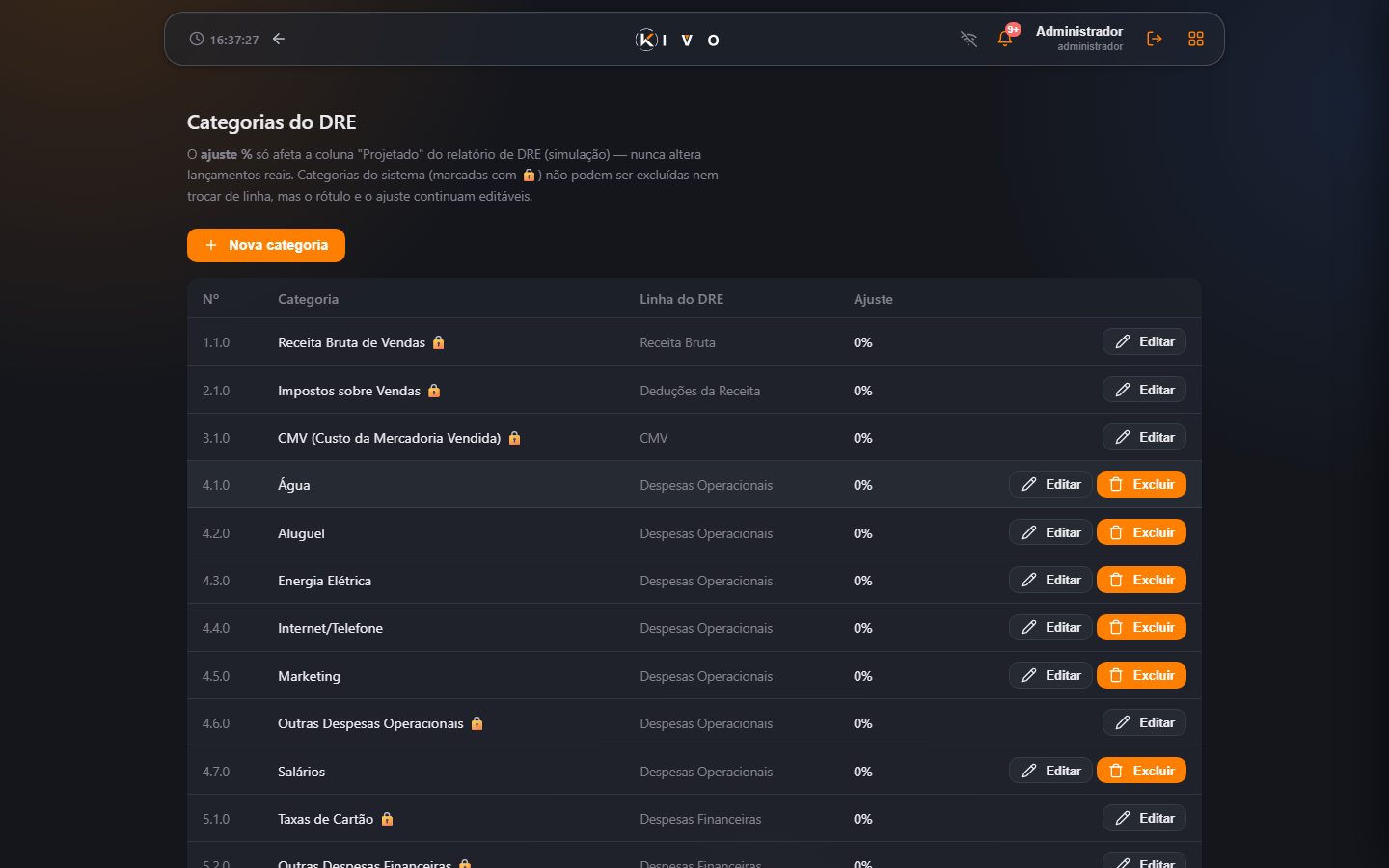Open the apps grid menu icon
Image resolution: width=1389 pixels, height=868 pixels.
click(1196, 39)
